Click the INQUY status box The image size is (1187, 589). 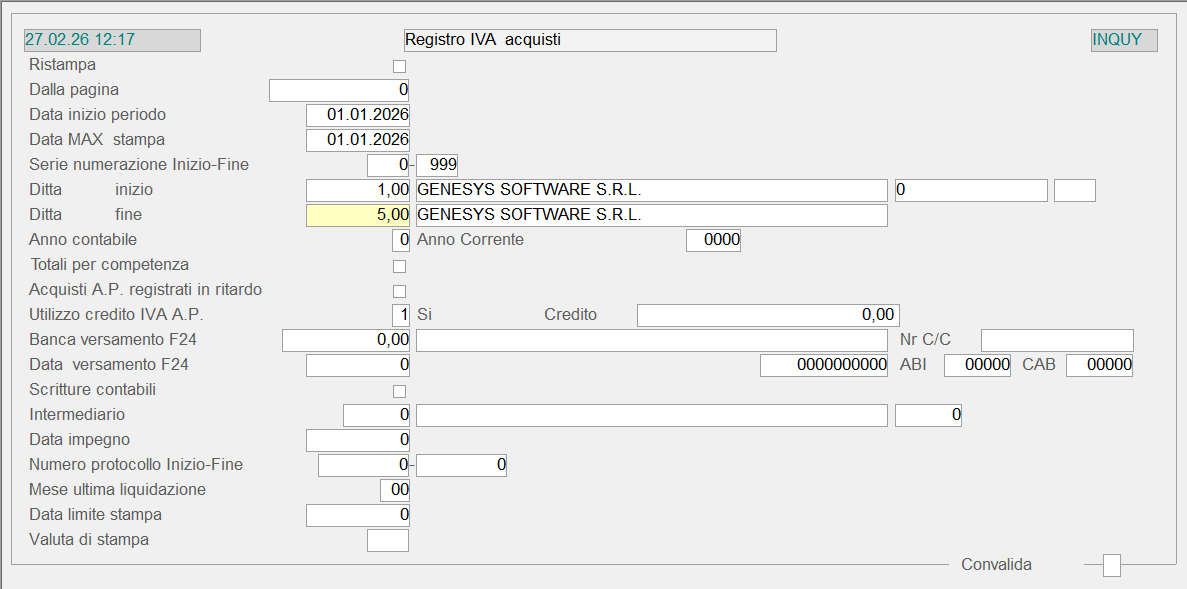click(1124, 40)
